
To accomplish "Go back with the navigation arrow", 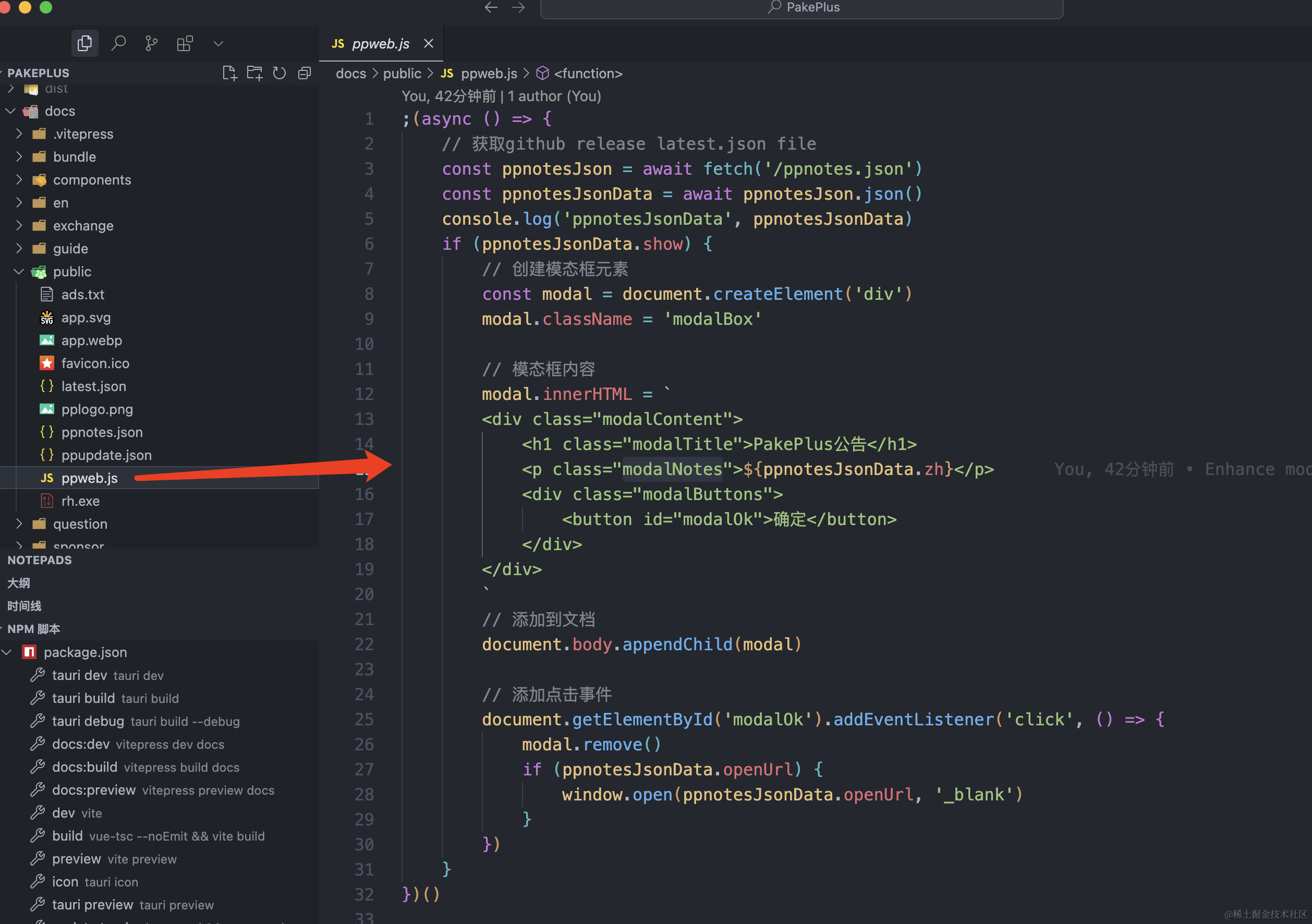I will pos(491,7).
